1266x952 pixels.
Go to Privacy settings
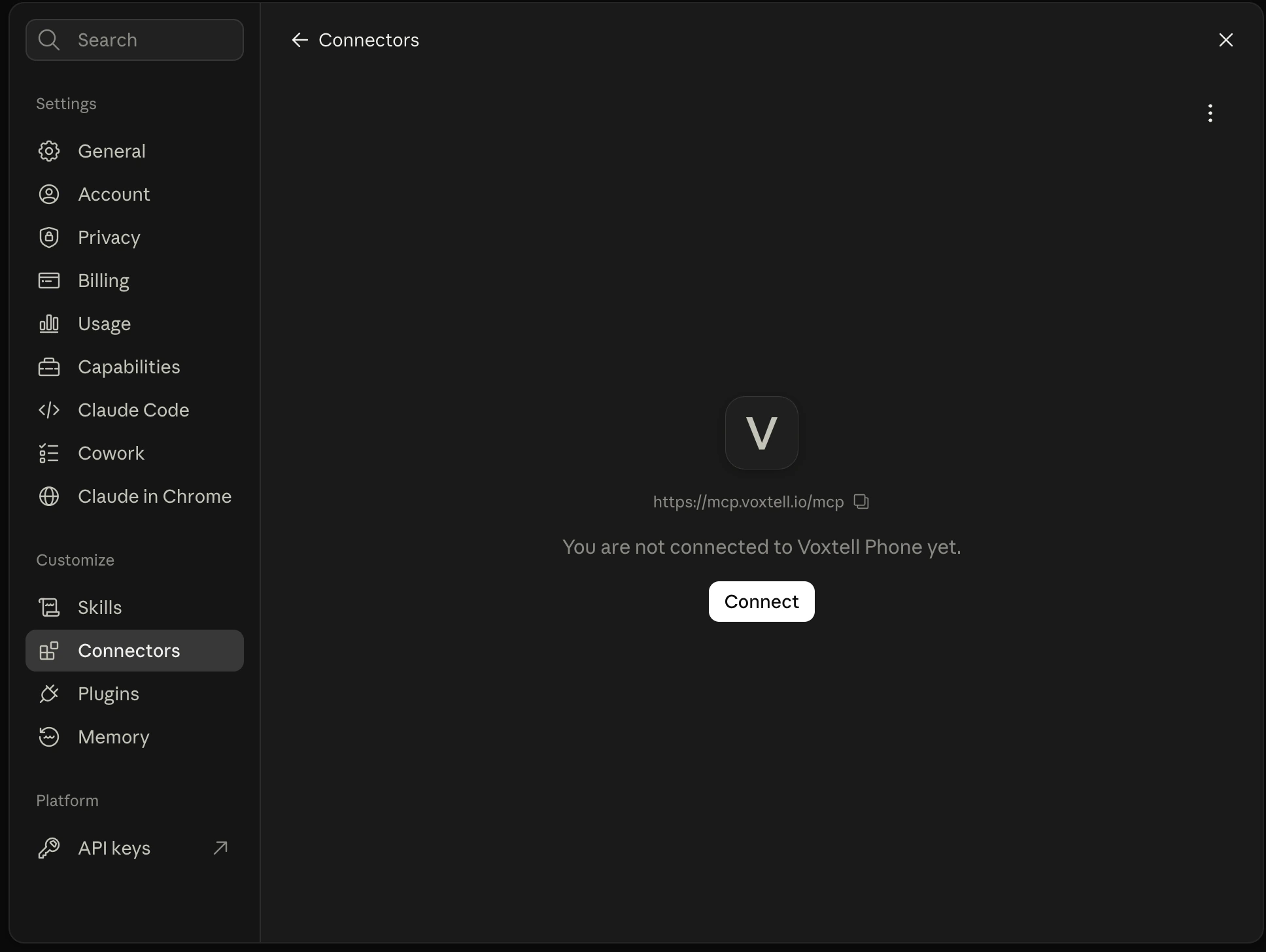point(135,237)
